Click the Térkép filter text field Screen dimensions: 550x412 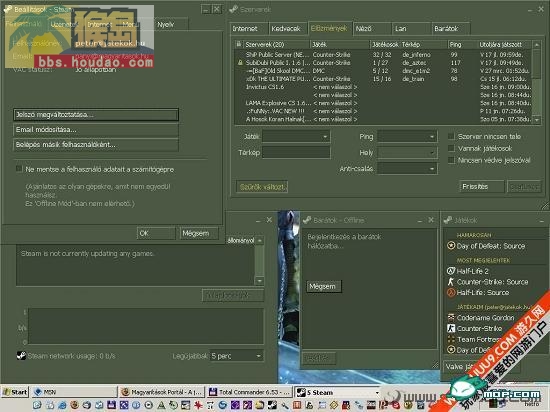point(296,152)
